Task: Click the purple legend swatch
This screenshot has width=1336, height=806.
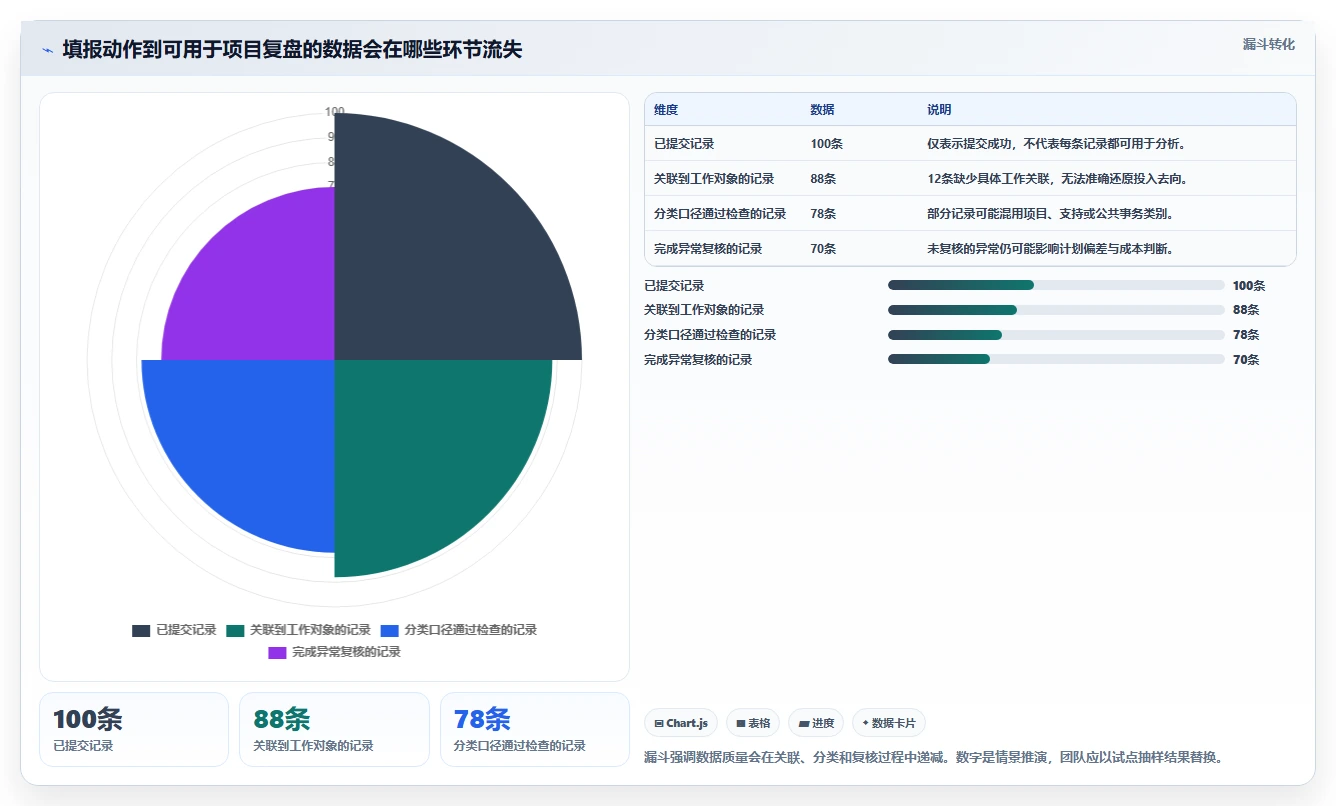Action: pos(277,652)
